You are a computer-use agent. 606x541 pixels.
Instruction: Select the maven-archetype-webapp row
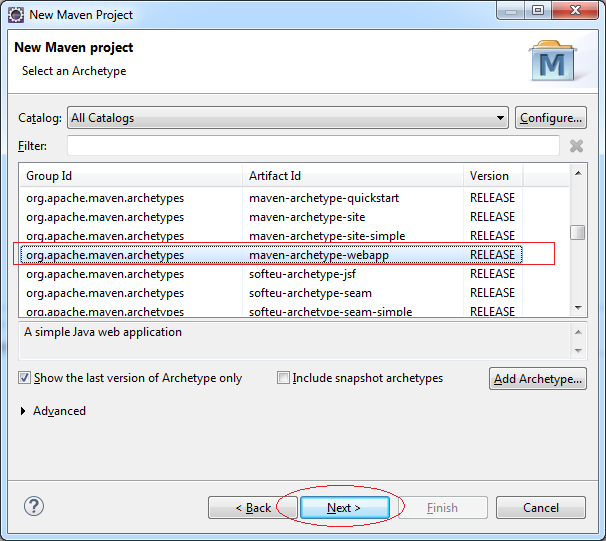tap(271, 255)
